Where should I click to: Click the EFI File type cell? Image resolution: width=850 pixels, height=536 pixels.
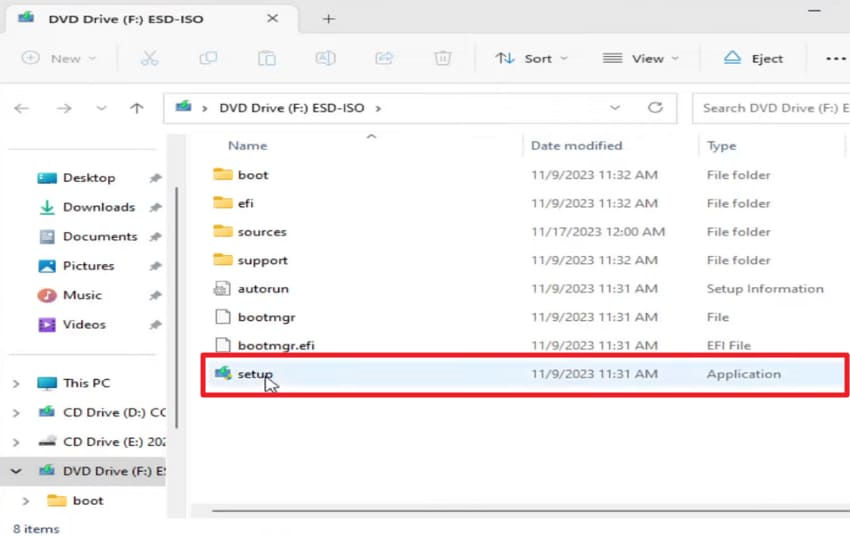[x=729, y=345]
